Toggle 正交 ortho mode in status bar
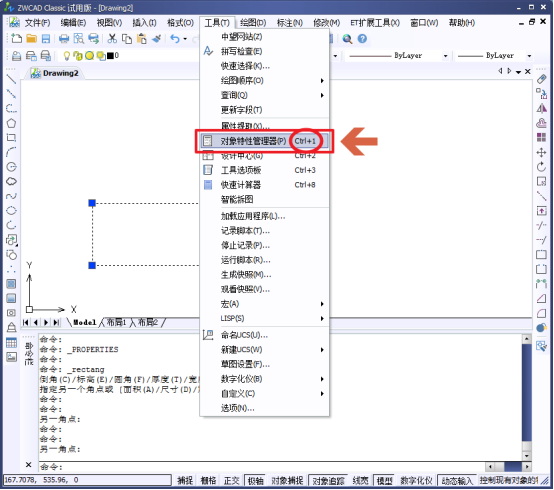Image resolution: width=554 pixels, height=490 pixels. (231, 480)
